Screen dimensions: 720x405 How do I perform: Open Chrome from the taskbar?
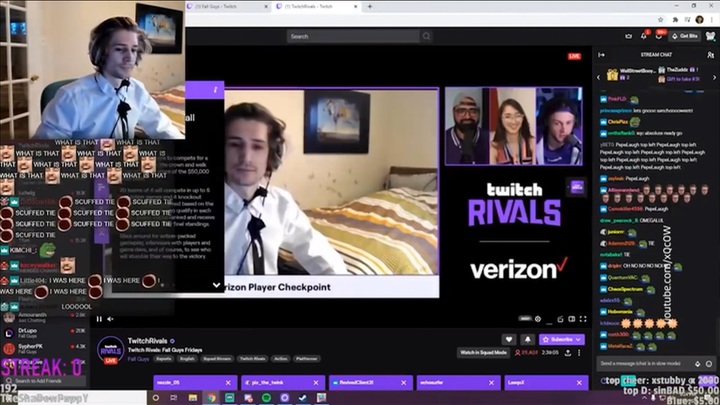[x=211, y=398]
